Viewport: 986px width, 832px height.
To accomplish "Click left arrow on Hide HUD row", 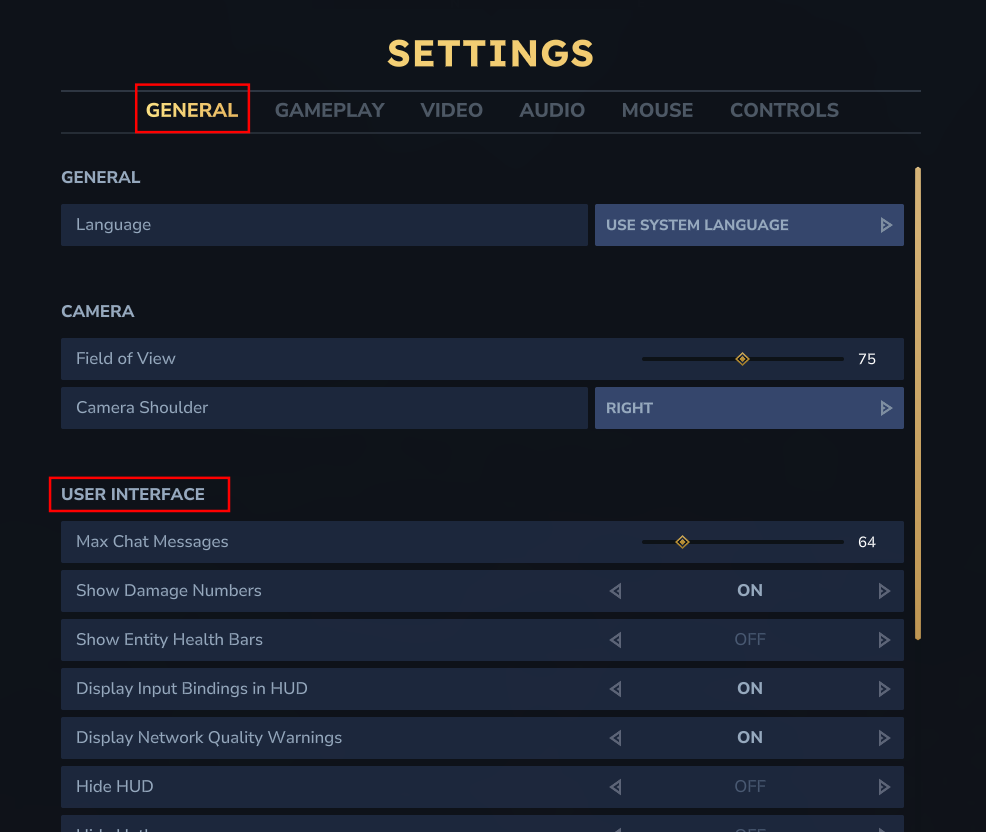I will (x=615, y=787).
